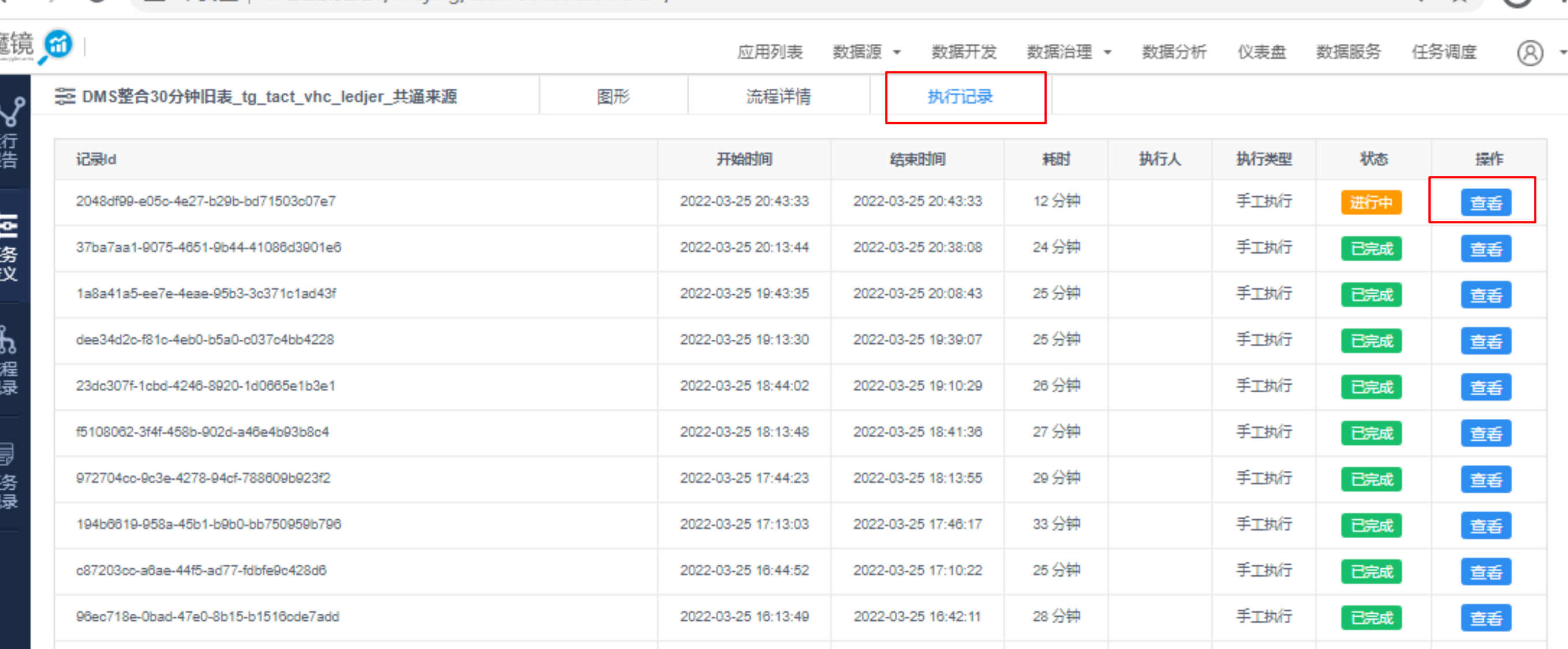Go to 任务调度 menu item
The height and width of the screenshot is (649, 1568).
pos(1444,52)
